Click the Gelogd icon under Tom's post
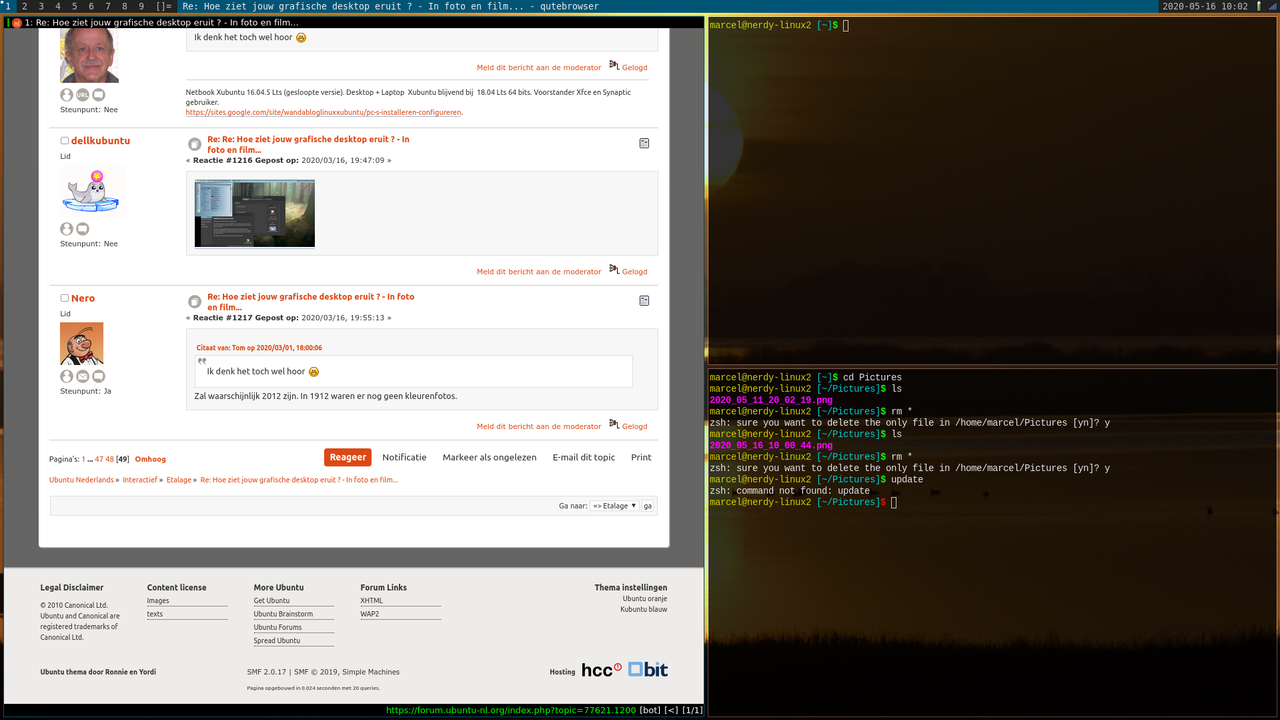 [x=614, y=66]
